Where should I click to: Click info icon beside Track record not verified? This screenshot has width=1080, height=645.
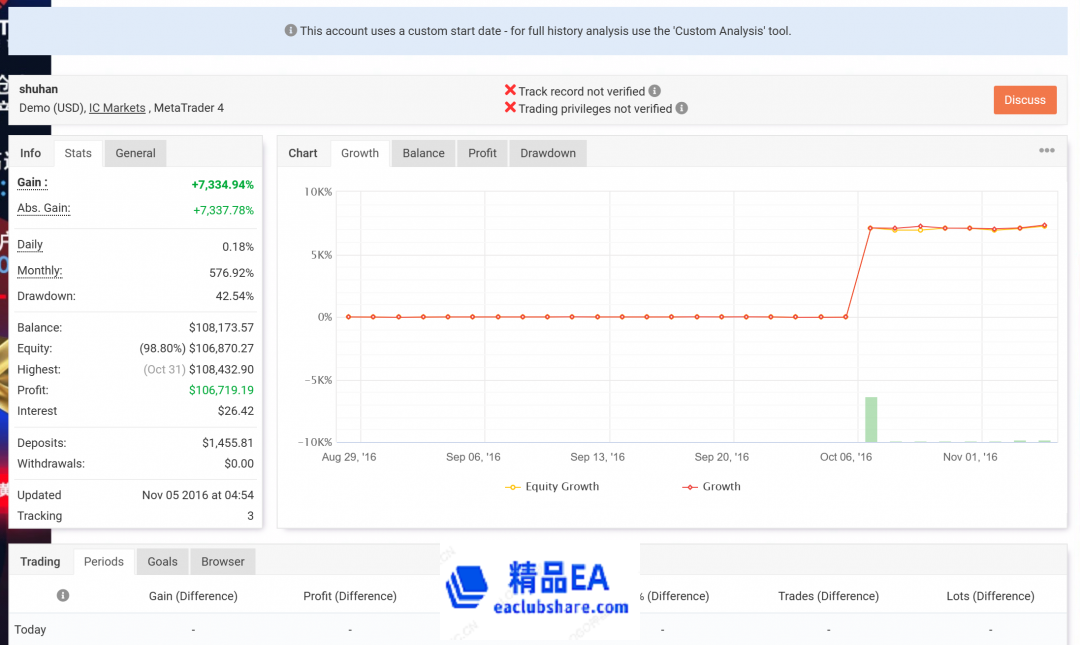click(x=655, y=91)
